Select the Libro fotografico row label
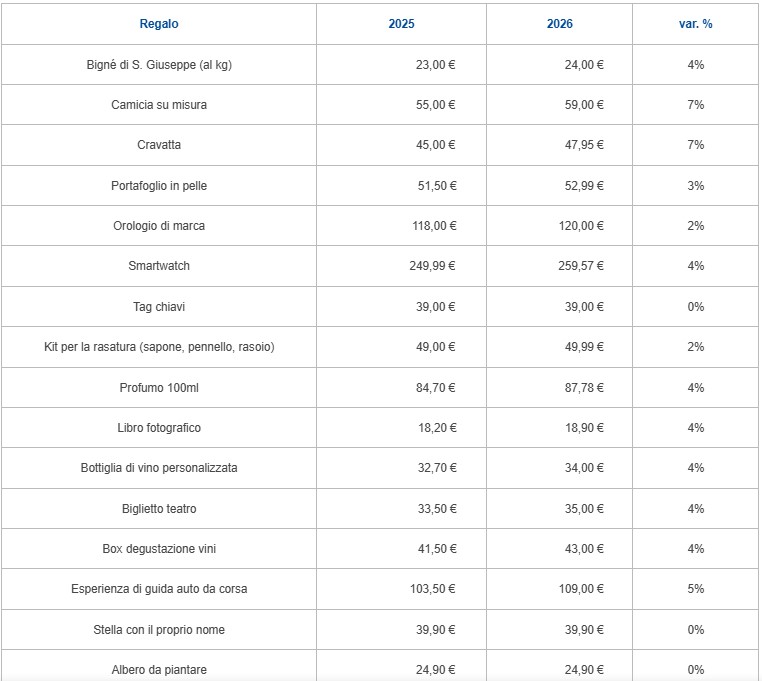The height and width of the screenshot is (681, 762). (x=159, y=428)
